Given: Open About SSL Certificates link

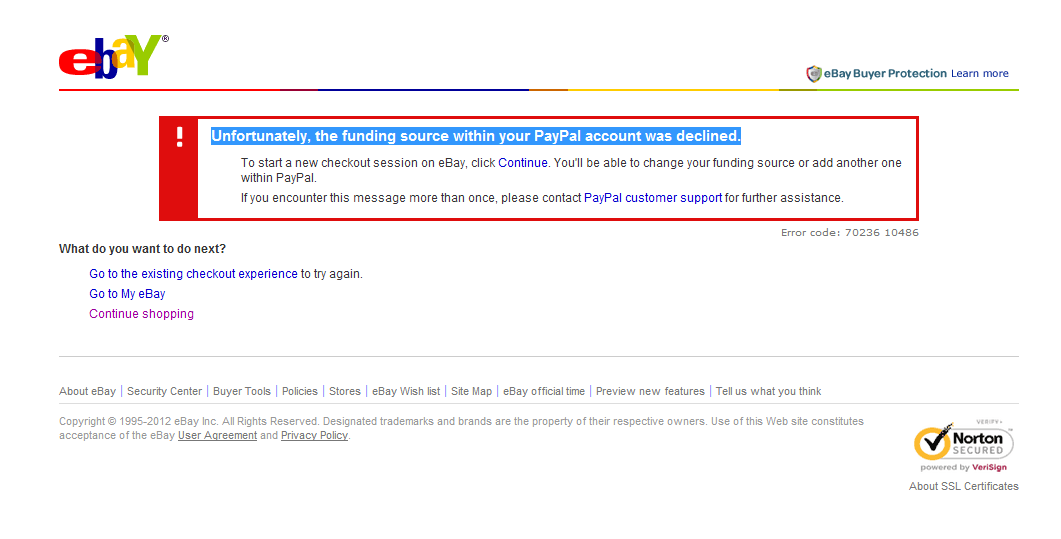Looking at the screenshot, I should tap(964, 486).
